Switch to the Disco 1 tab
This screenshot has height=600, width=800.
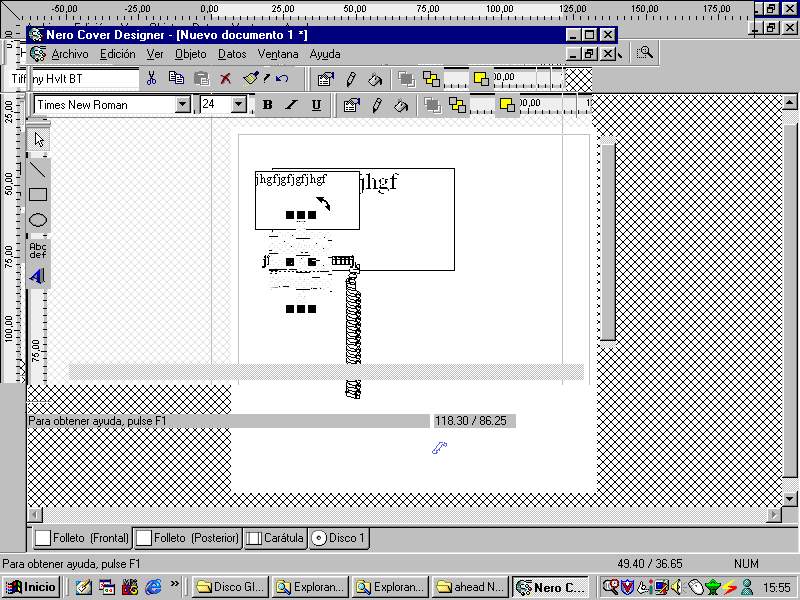(339, 538)
